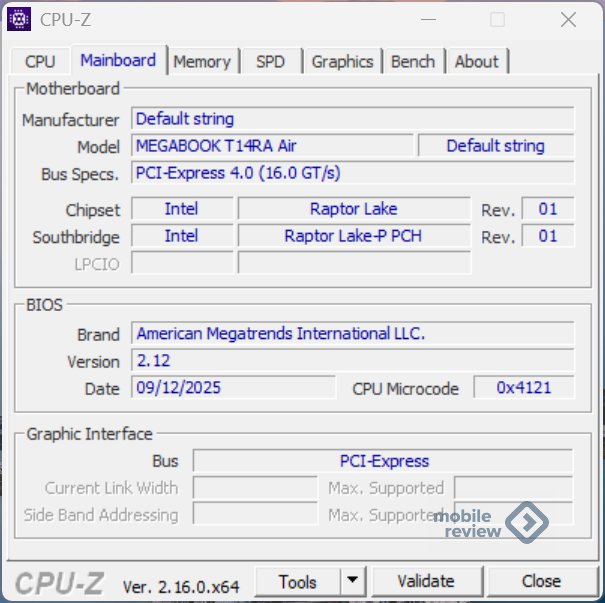
Task: Go to the Graphics tab
Action: click(342, 62)
